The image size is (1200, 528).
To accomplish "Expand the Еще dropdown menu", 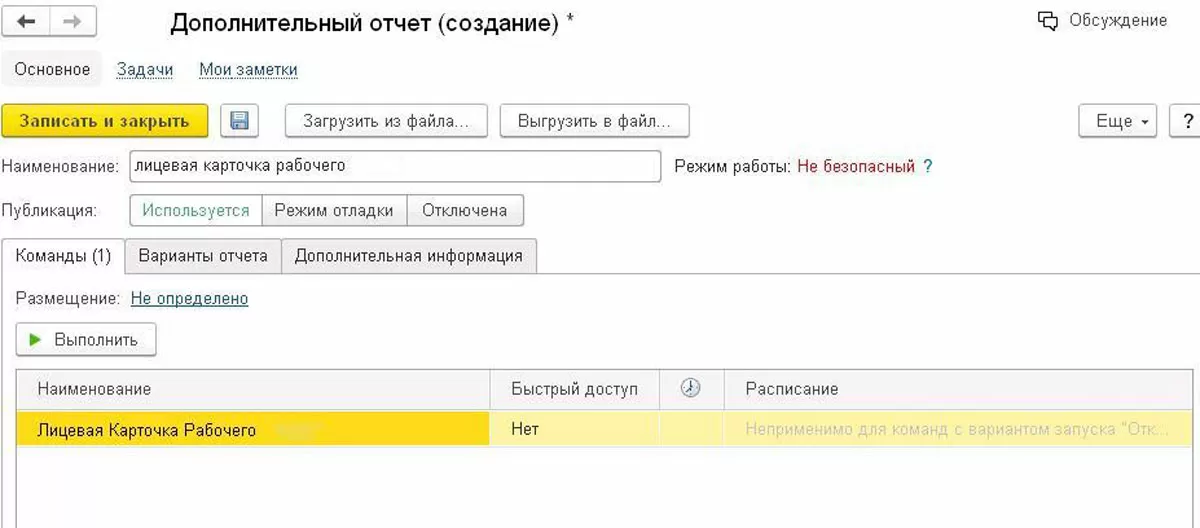I will 1117,121.
